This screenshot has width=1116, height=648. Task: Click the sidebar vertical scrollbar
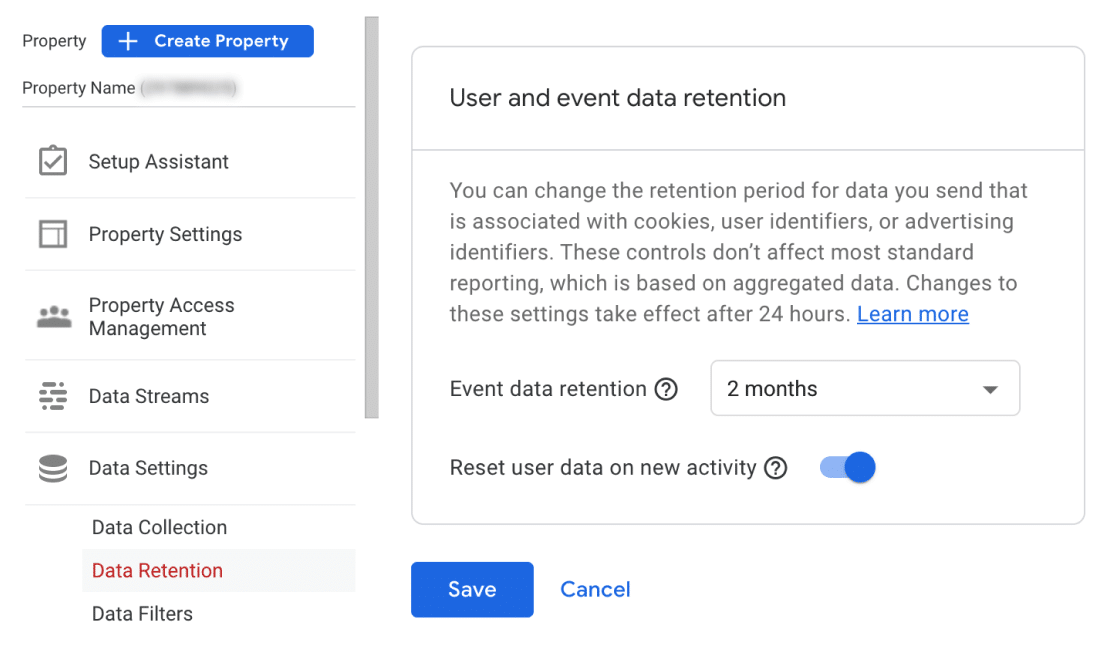[372, 216]
